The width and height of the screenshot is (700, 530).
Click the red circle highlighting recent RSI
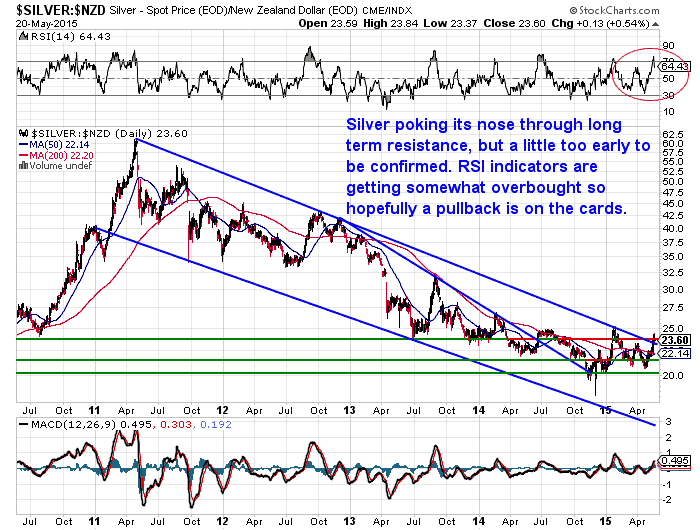[x=640, y=73]
